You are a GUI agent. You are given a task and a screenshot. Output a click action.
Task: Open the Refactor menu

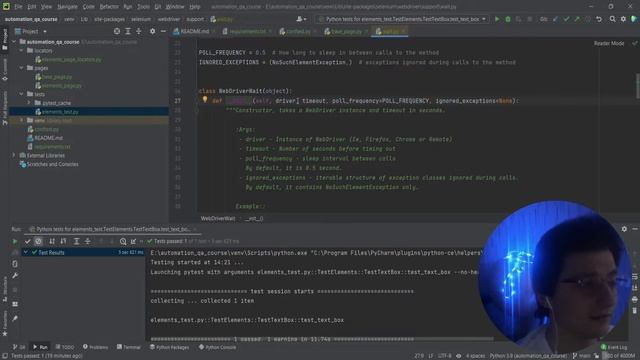109,7
